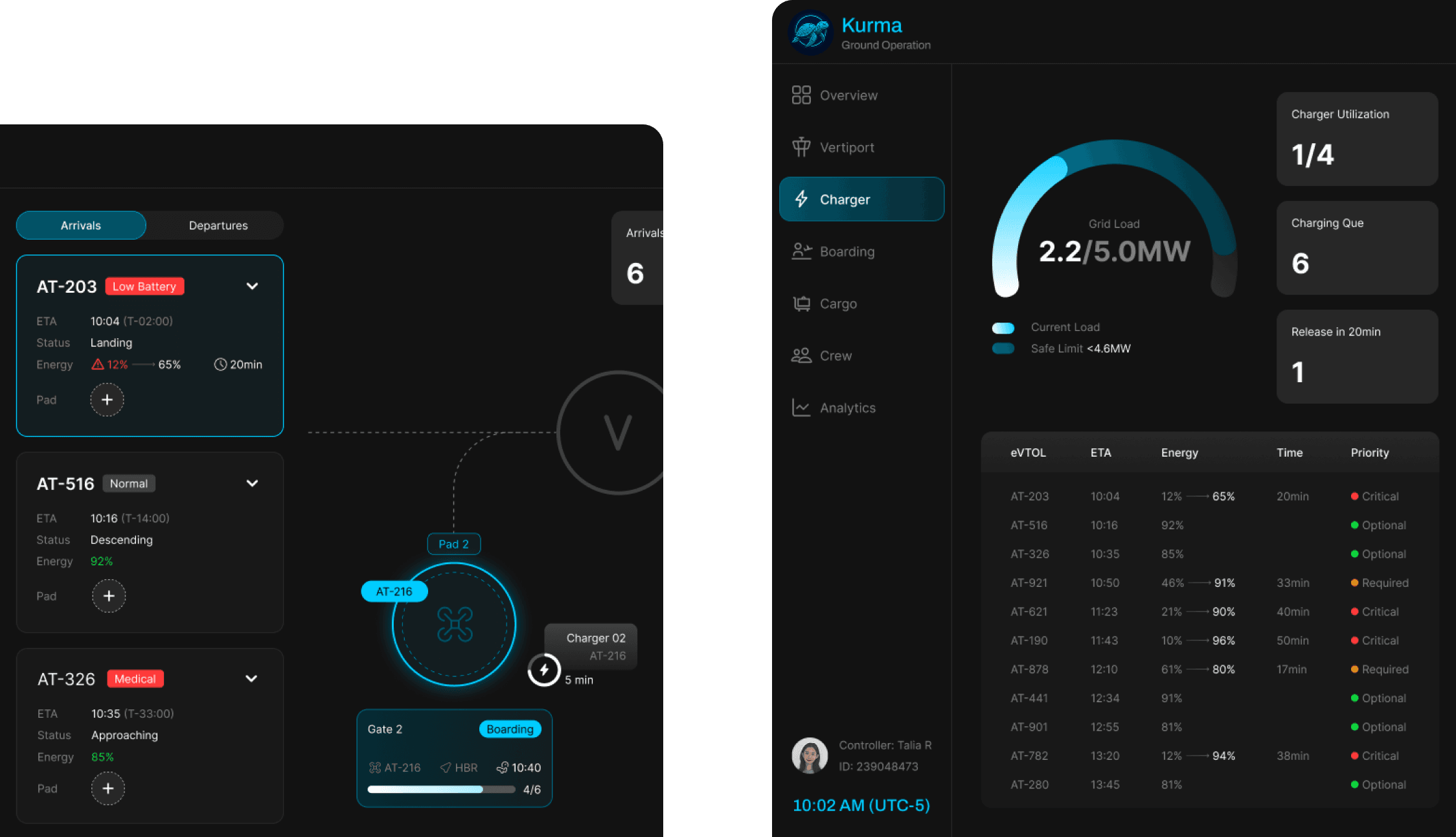Click the Kurma turtle logo
The width and height of the screenshot is (1456, 837).
810,32
